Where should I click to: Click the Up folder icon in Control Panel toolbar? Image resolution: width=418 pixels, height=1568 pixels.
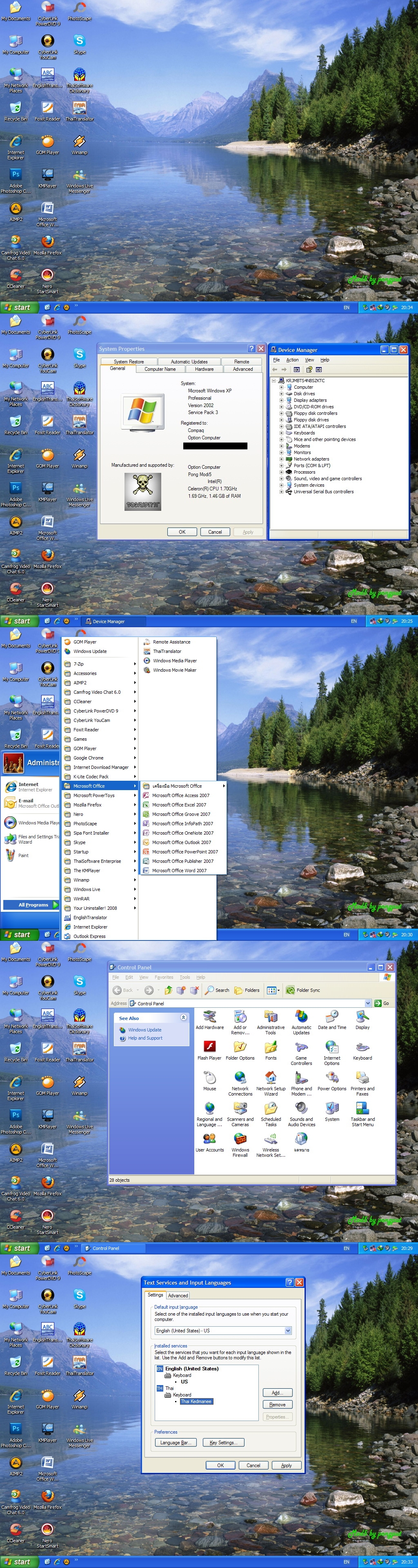(x=169, y=990)
